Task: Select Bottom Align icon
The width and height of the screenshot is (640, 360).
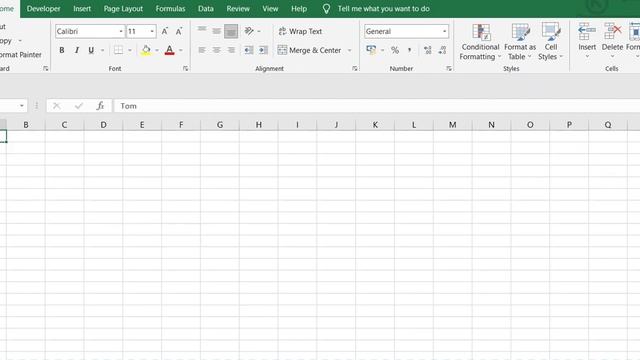Action: click(231, 31)
